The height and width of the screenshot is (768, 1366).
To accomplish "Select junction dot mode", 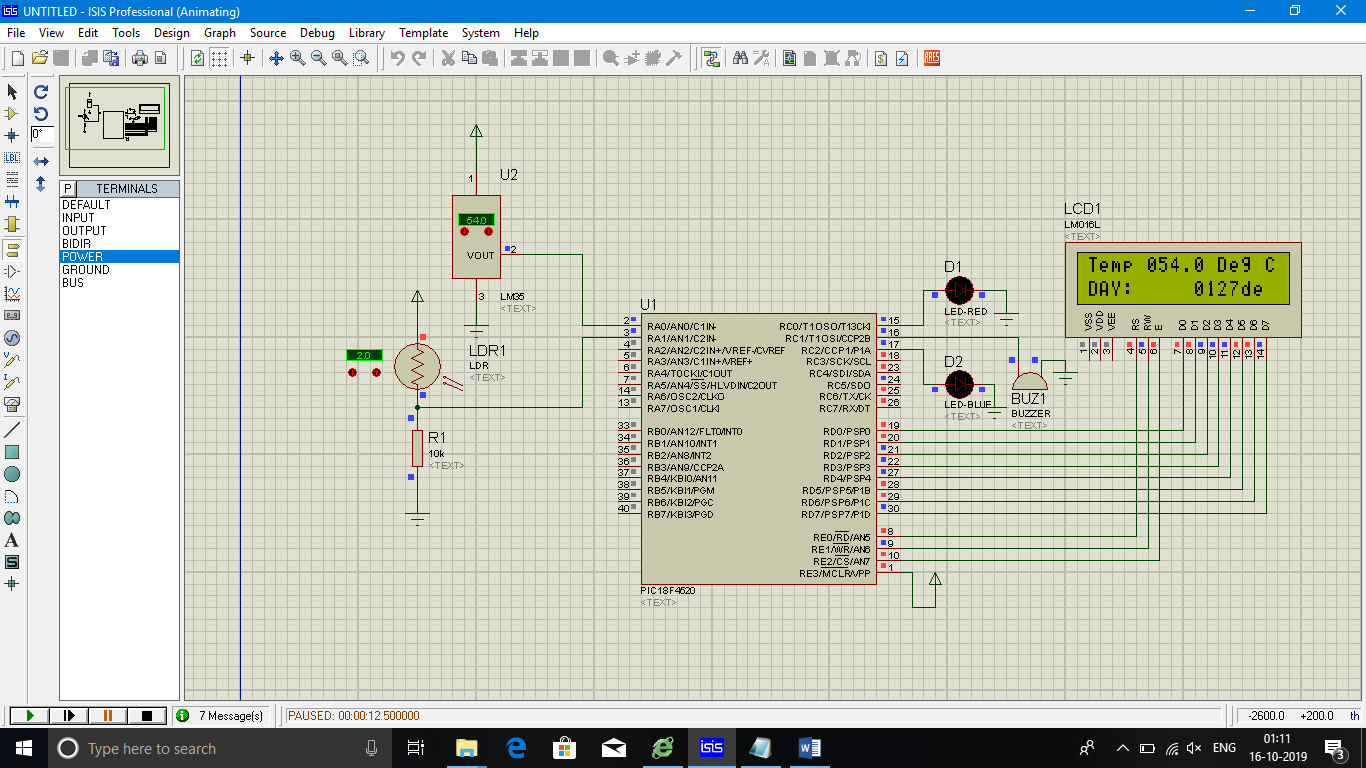I will [12, 135].
